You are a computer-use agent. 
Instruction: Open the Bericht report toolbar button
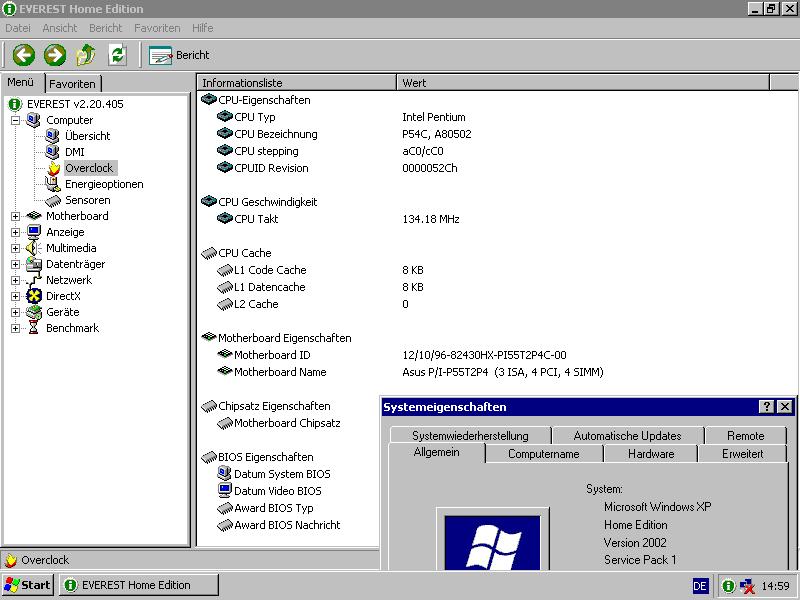[x=180, y=55]
